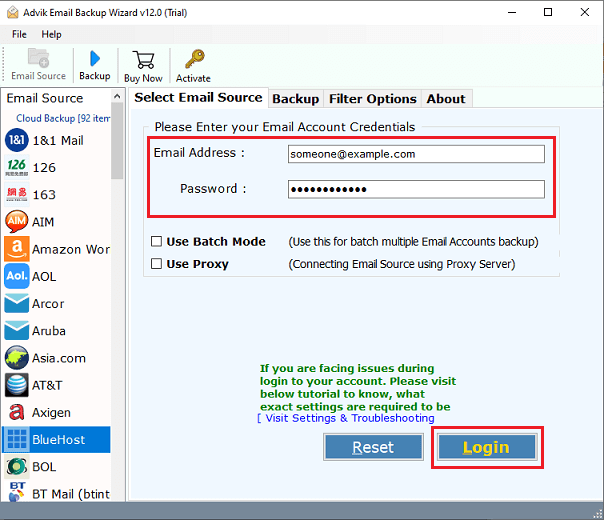Select the BT Mail source icon
Viewport: 604px width, 520px height.
coord(17,492)
